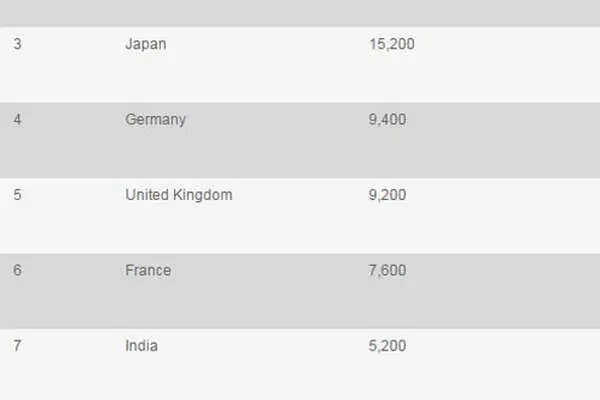Click the 9,400 value cell

(387, 119)
